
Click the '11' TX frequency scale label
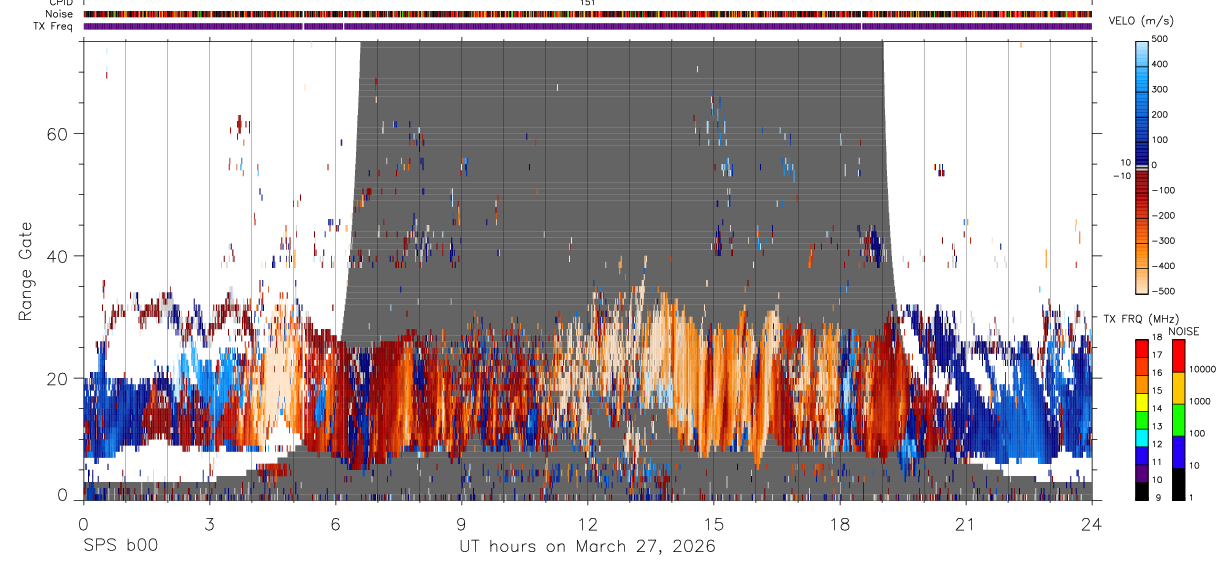click(1157, 463)
